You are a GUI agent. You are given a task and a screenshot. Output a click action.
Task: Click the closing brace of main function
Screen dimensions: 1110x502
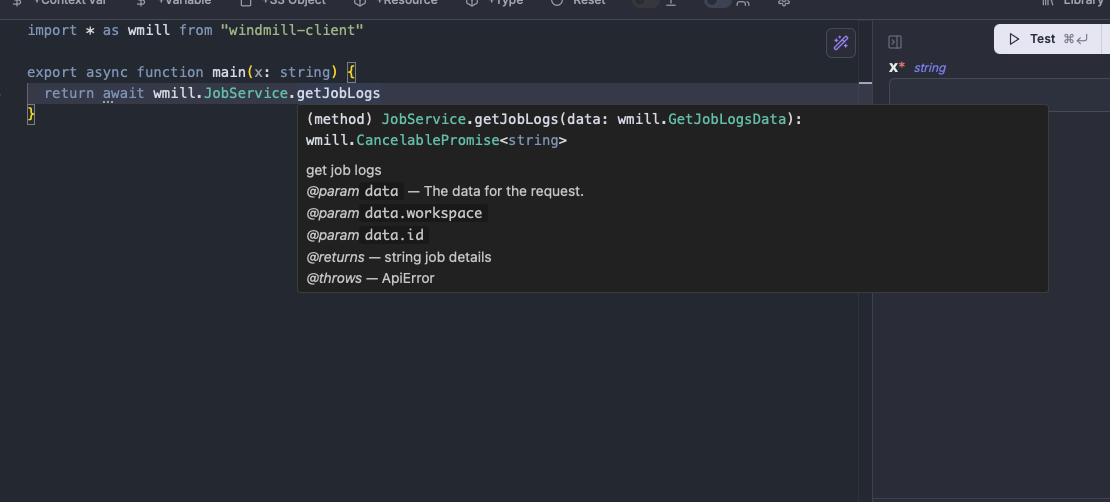(x=30, y=113)
